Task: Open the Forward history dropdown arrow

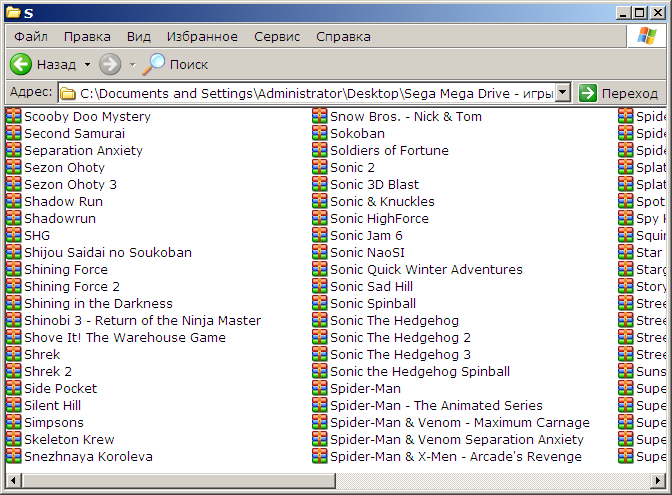Action: (x=132, y=65)
